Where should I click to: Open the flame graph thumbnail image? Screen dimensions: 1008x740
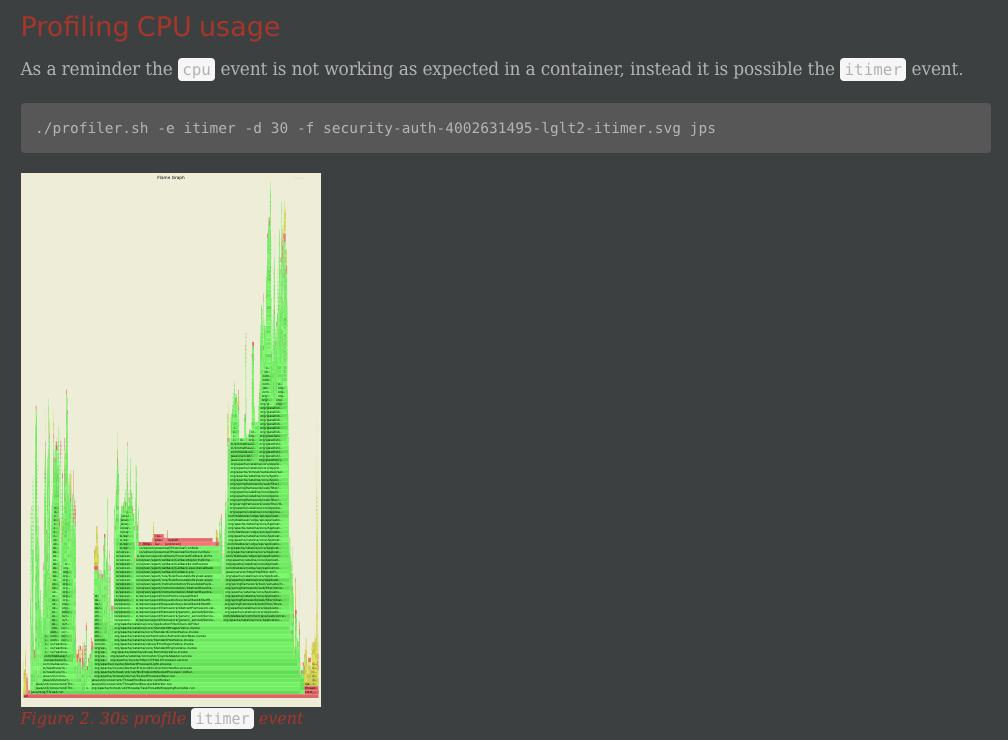coord(171,440)
